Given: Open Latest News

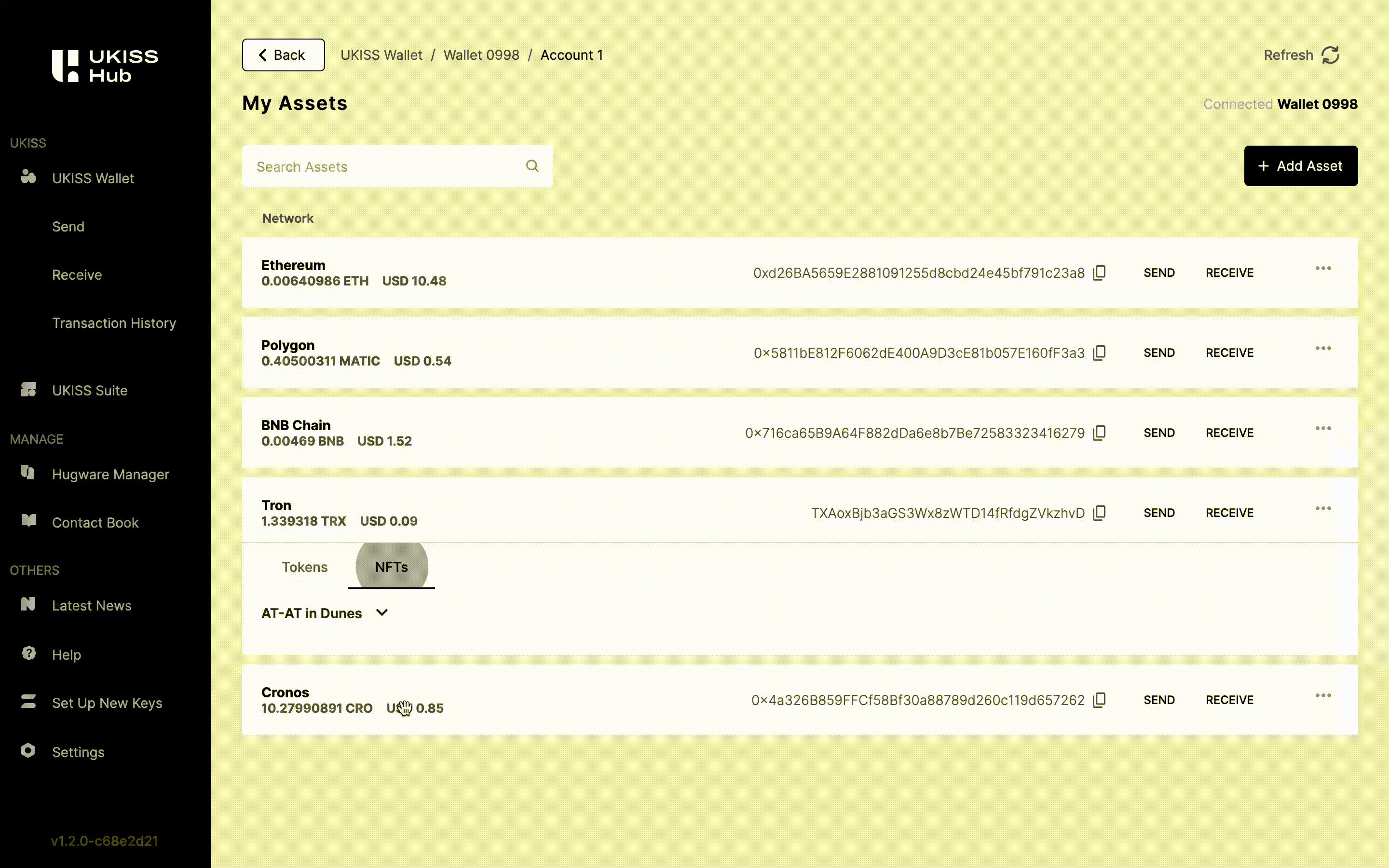Looking at the screenshot, I should click(91, 605).
